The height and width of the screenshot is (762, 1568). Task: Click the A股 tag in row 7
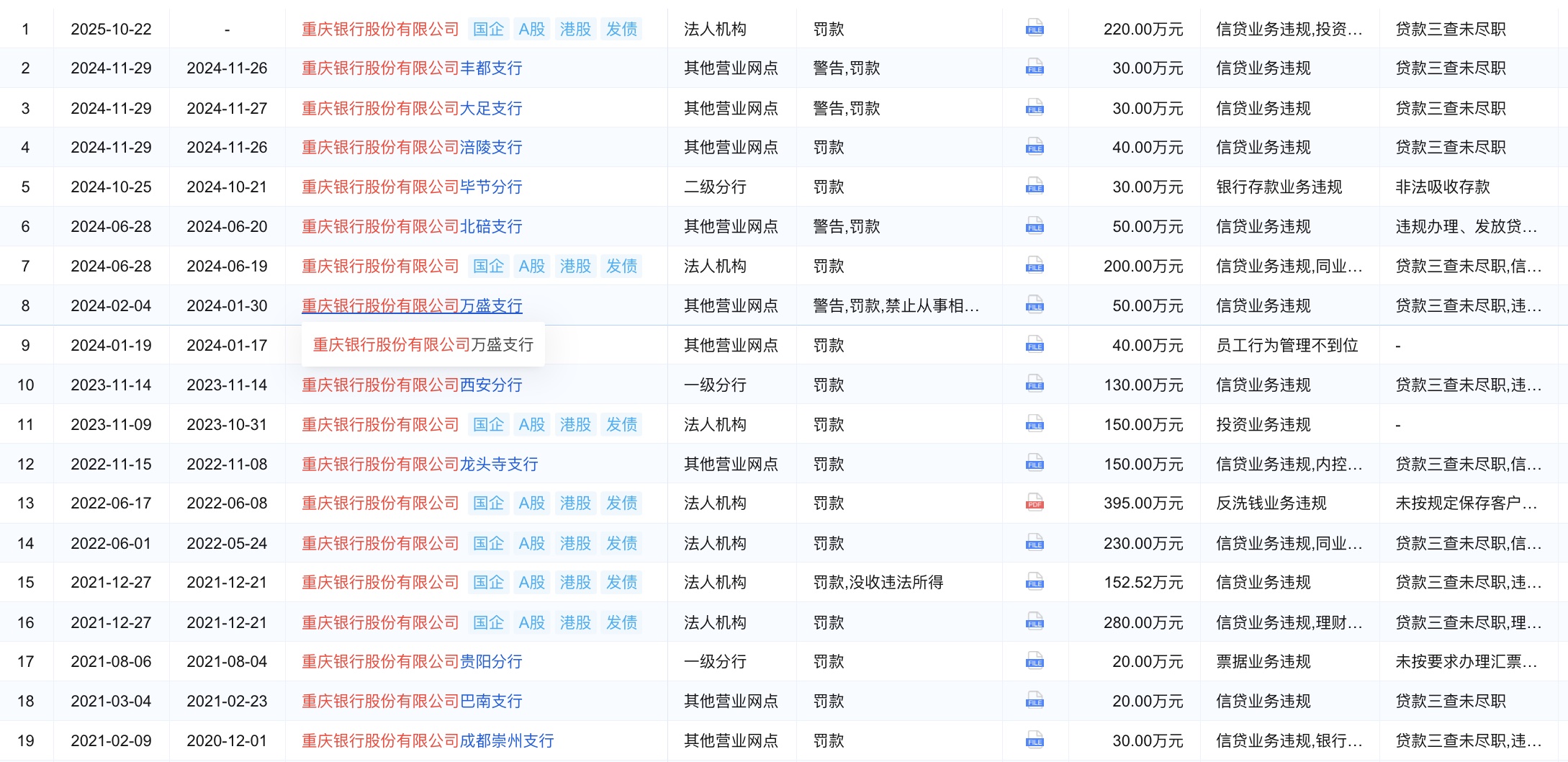pos(532,266)
